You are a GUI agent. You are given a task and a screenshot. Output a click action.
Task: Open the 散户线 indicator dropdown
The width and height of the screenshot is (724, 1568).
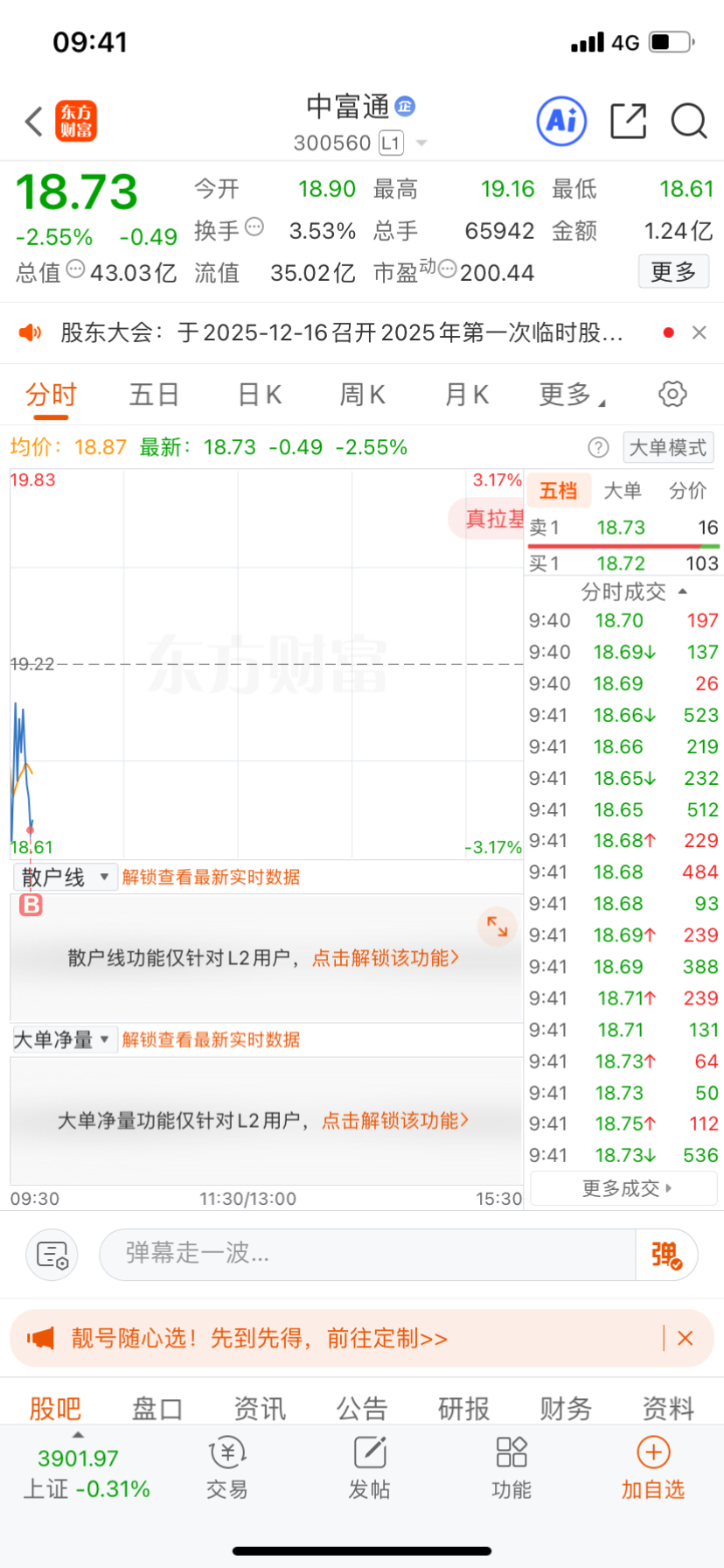(65, 877)
